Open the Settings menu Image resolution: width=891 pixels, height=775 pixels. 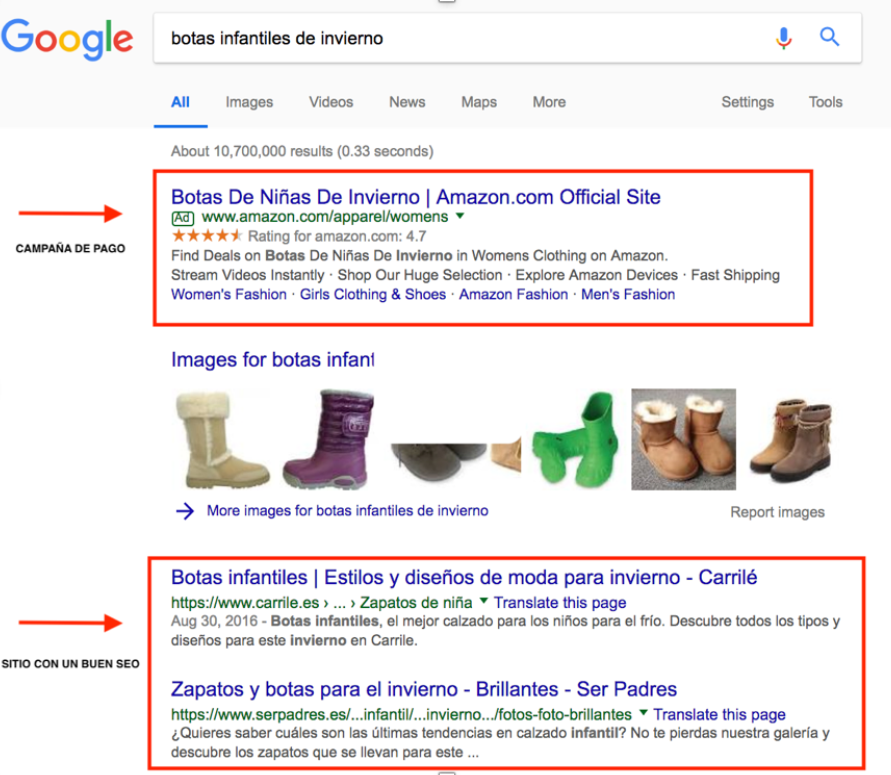[747, 102]
